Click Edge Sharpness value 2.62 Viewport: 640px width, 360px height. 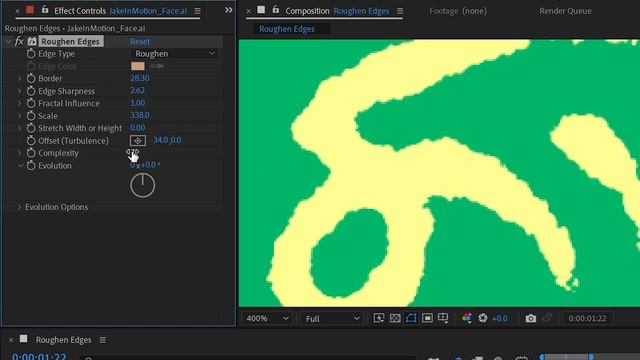tap(137, 90)
